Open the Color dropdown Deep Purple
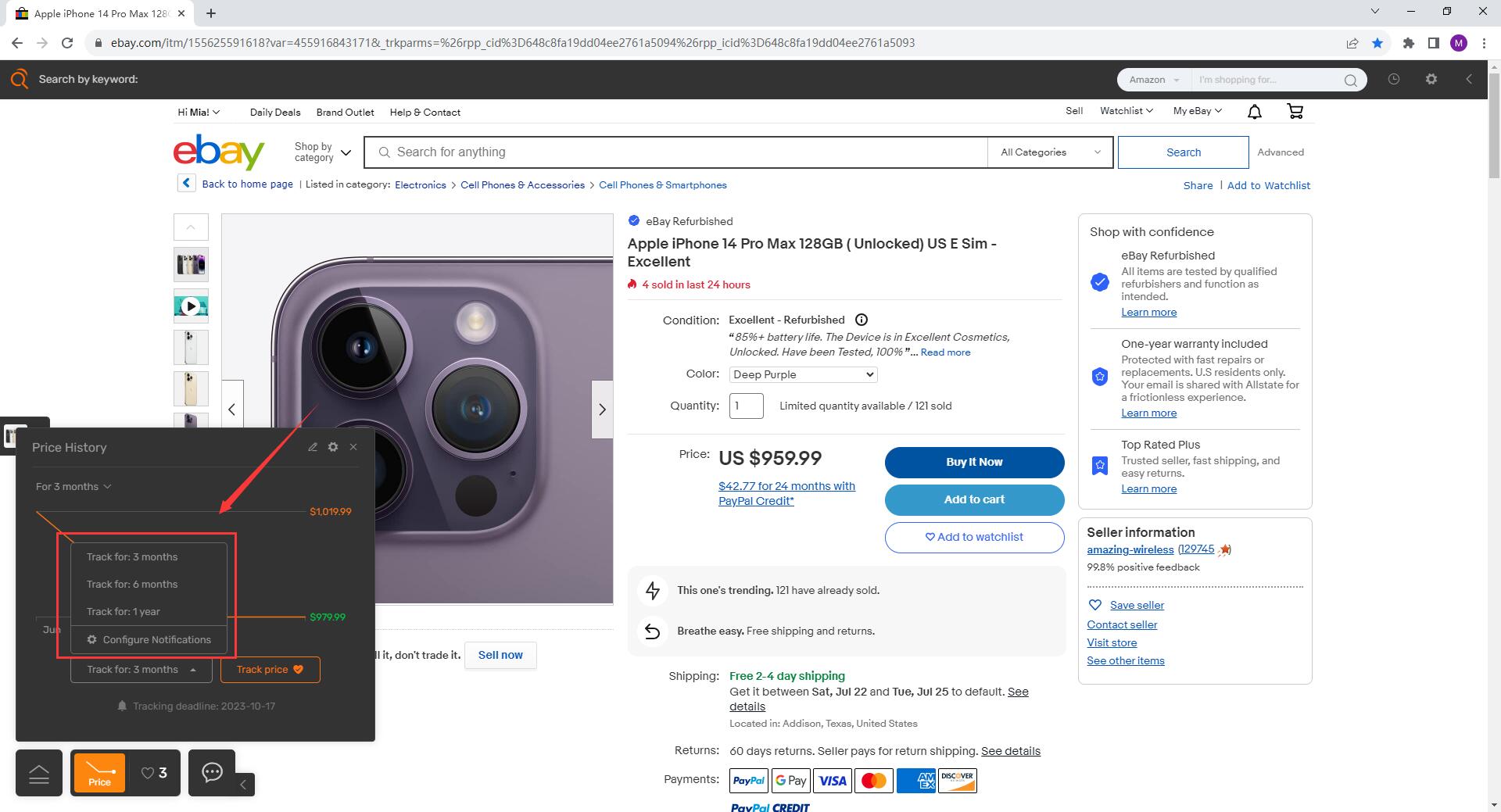Image resolution: width=1501 pixels, height=812 pixels. click(804, 375)
